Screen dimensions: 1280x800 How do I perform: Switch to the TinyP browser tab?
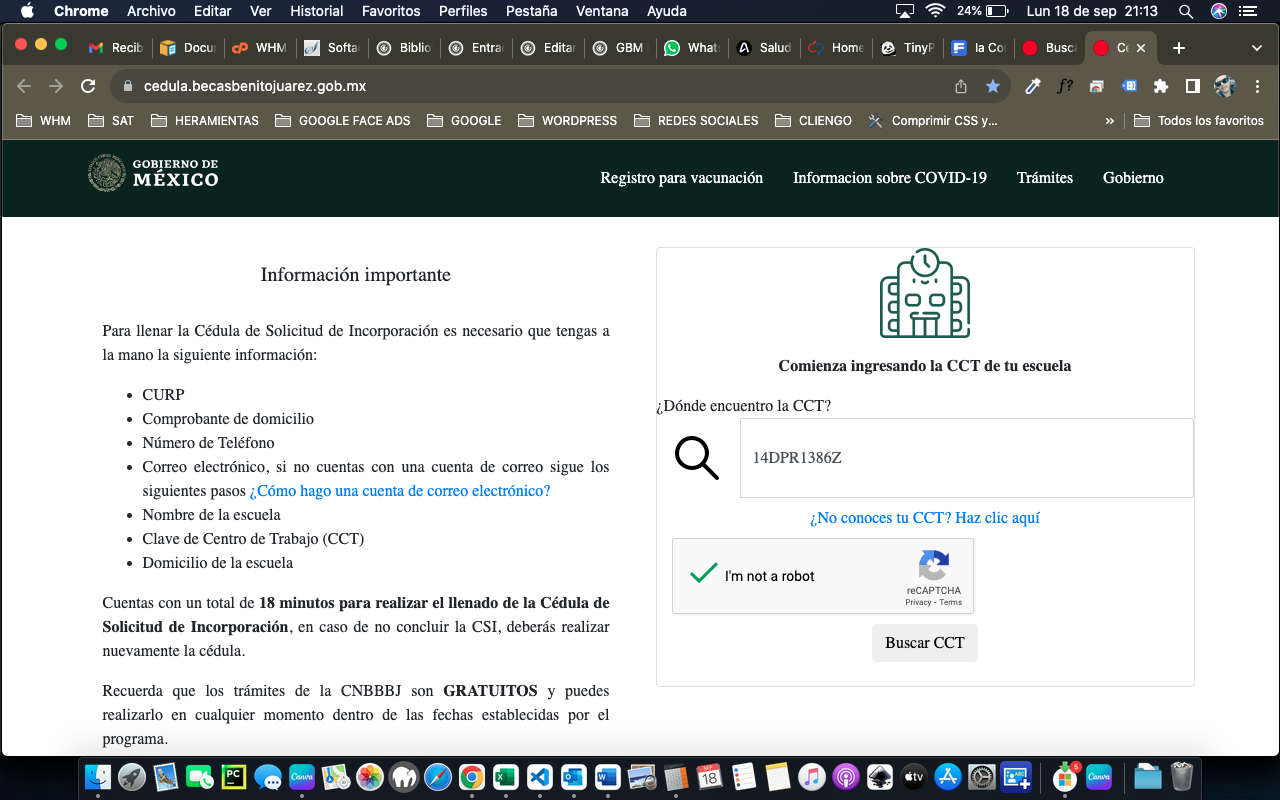click(x=908, y=48)
